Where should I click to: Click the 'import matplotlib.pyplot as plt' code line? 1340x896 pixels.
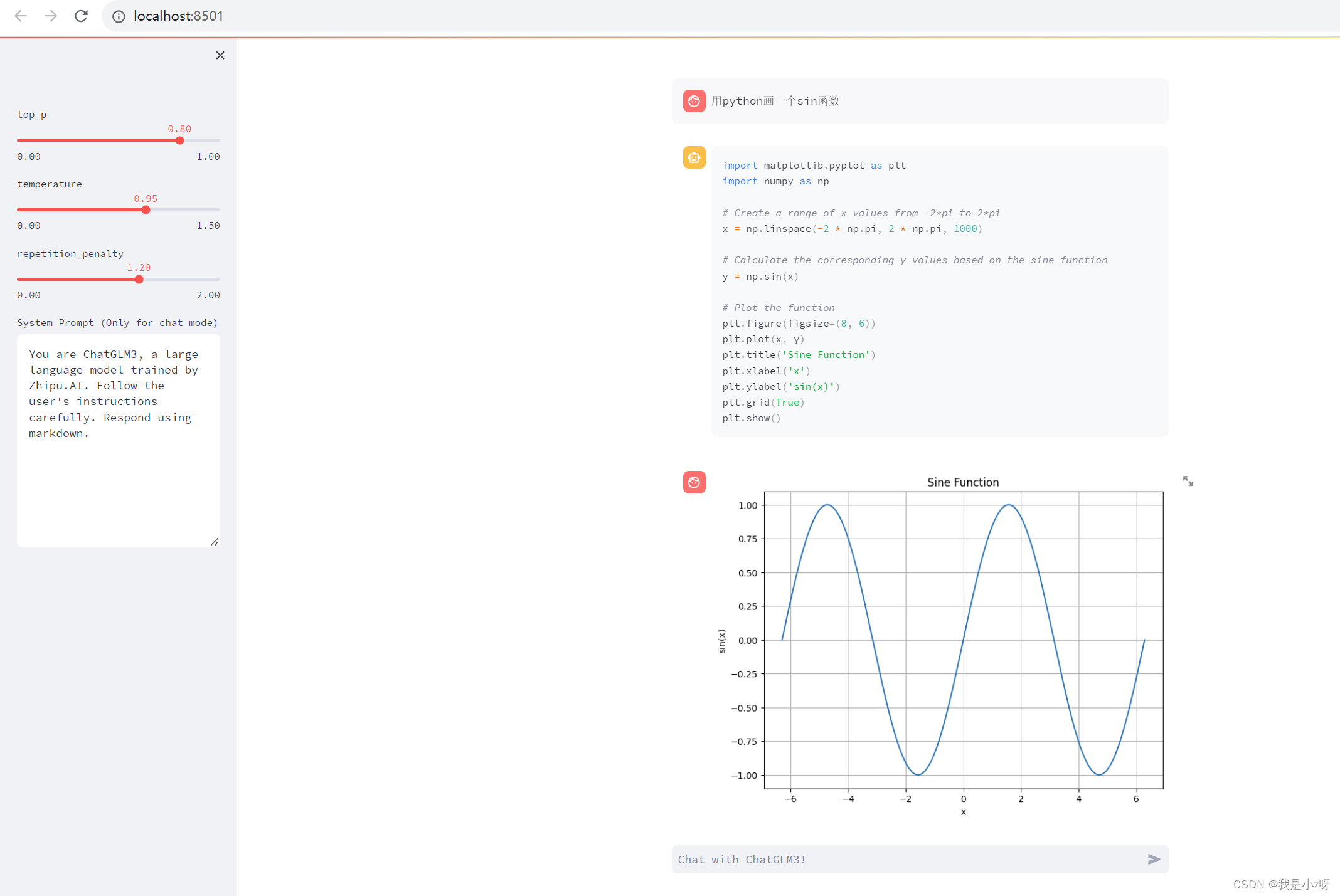tap(814, 166)
